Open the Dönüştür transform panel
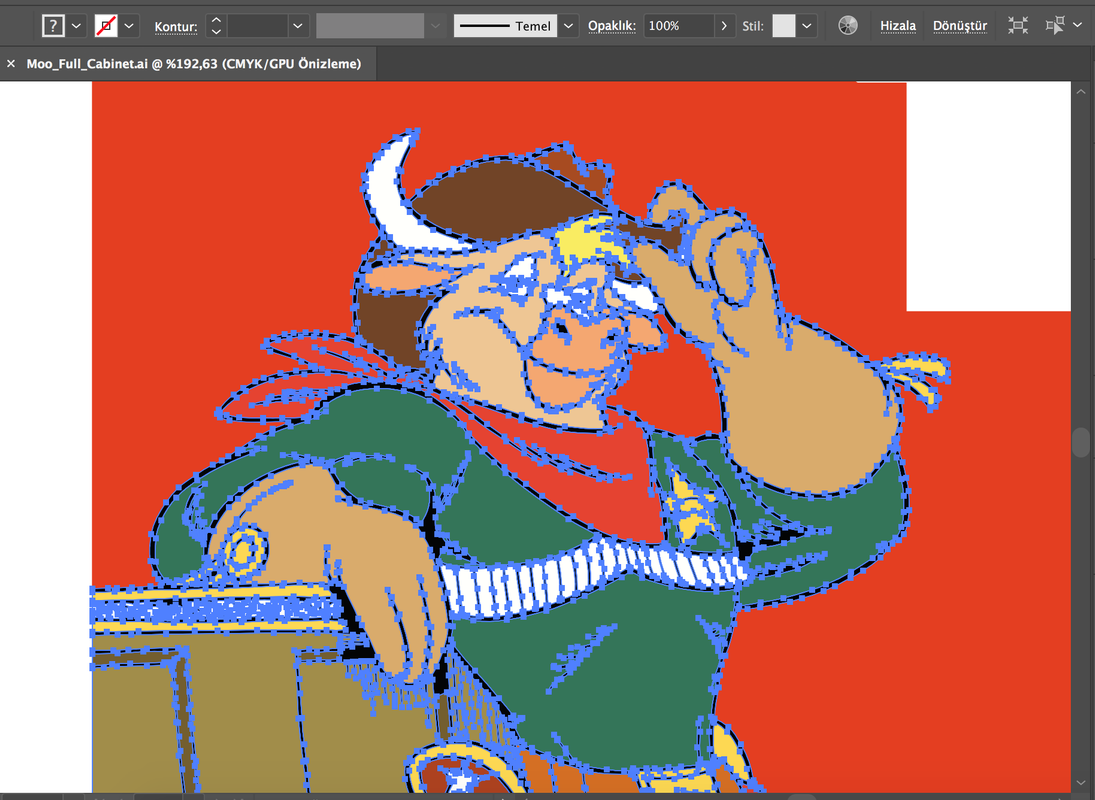The image size is (1095, 800). point(960,26)
